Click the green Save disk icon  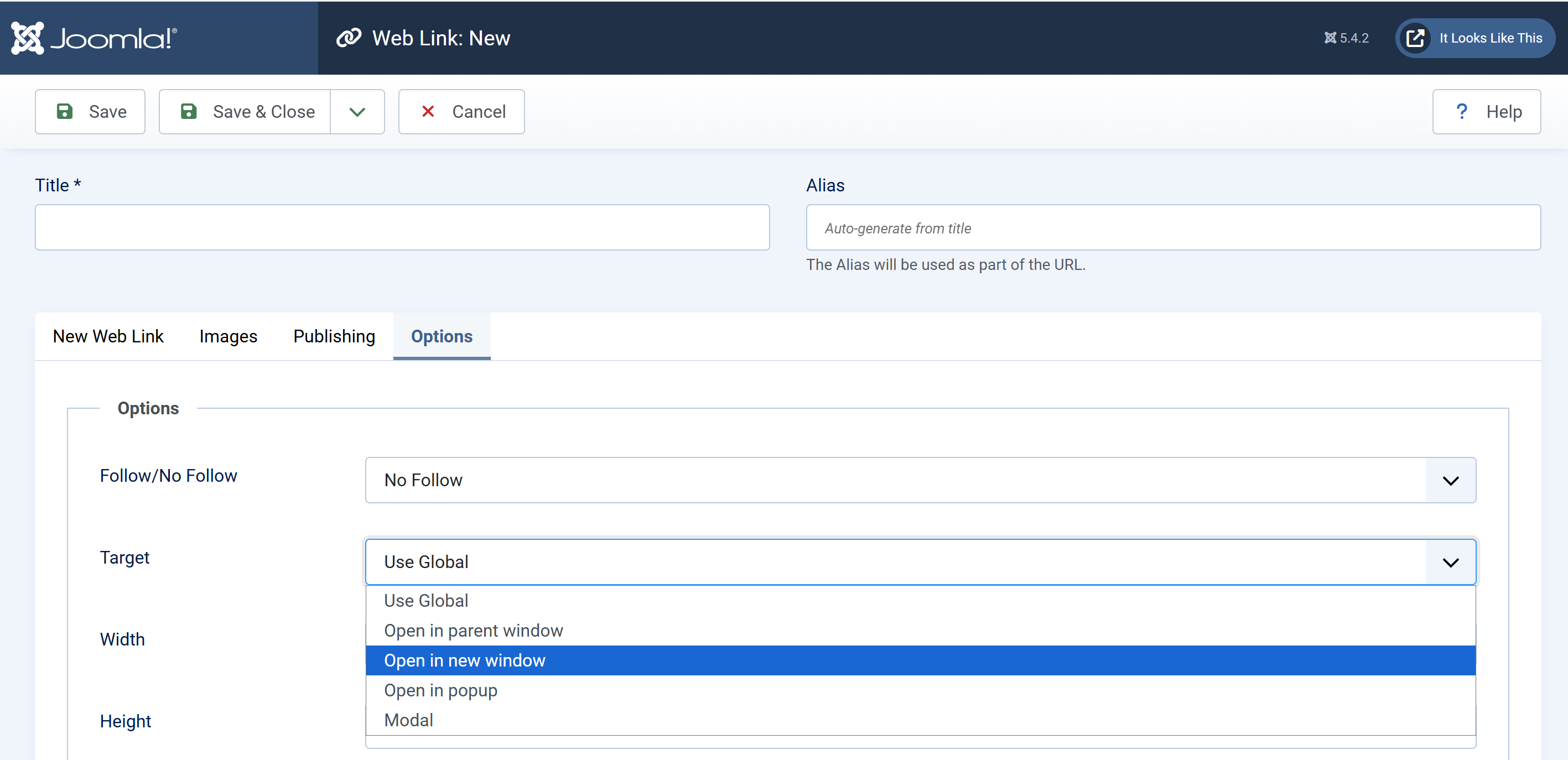click(65, 111)
